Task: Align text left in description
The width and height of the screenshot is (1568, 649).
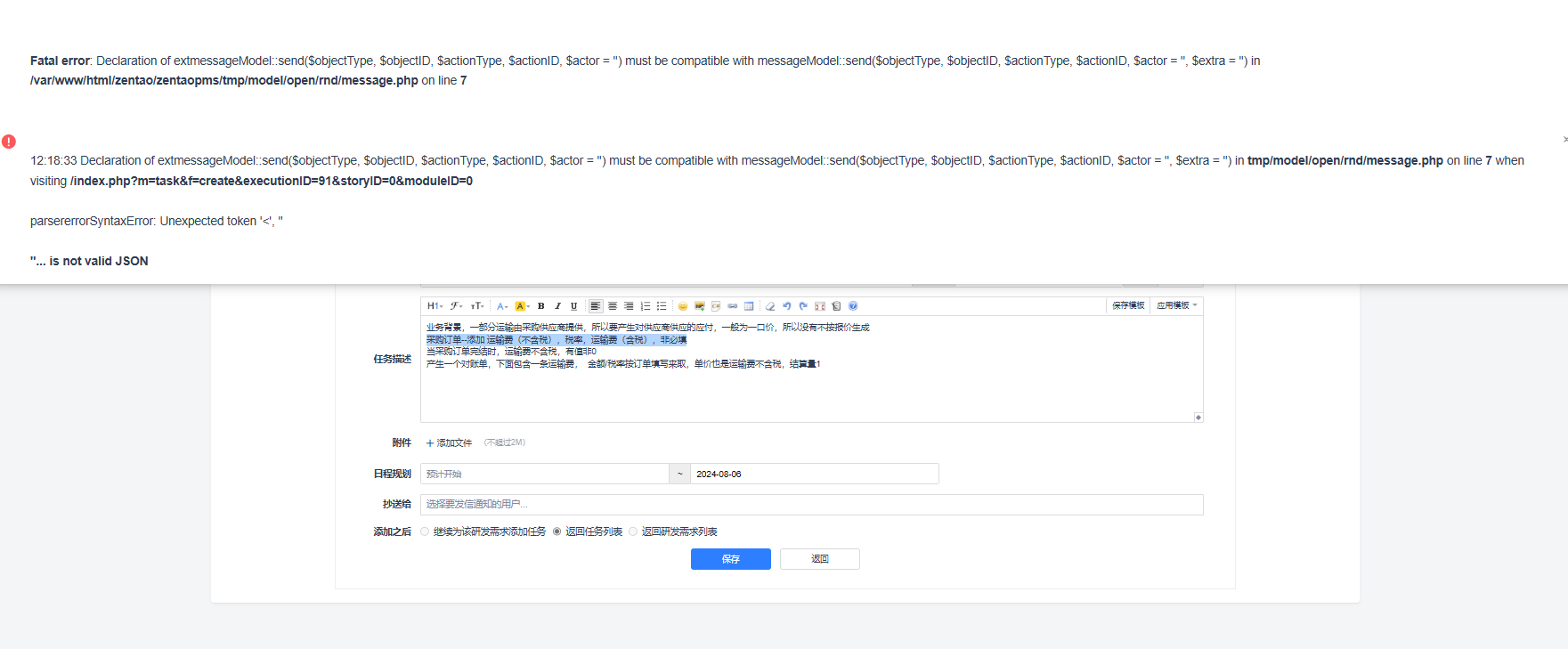Action: click(x=596, y=306)
